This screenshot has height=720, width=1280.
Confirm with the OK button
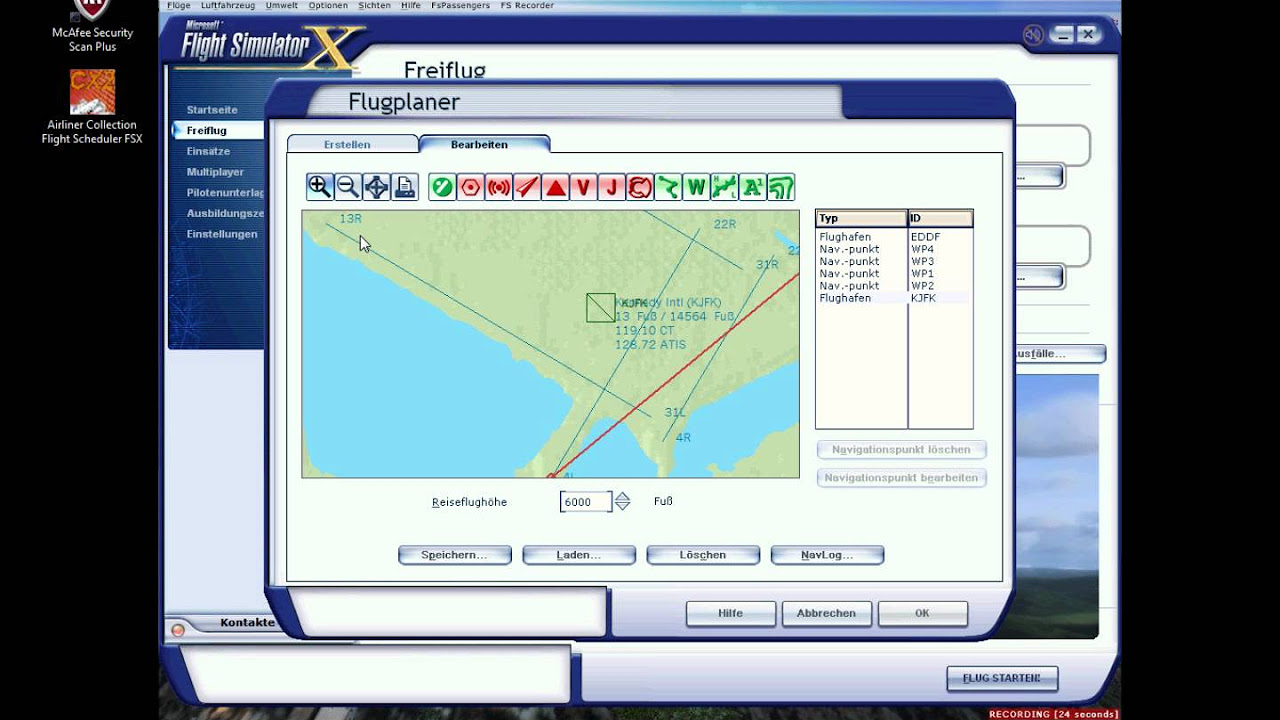922,613
